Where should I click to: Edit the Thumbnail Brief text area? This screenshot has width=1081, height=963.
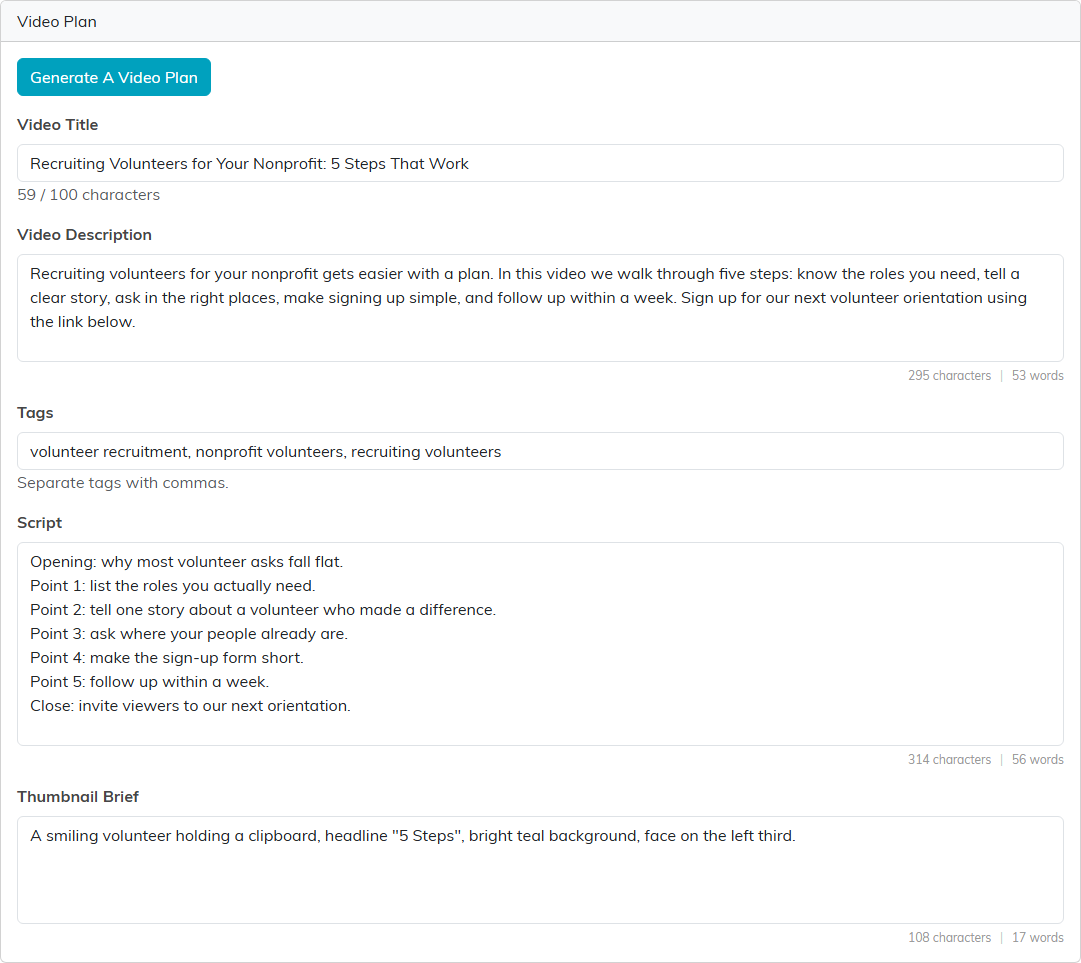[x=540, y=870]
